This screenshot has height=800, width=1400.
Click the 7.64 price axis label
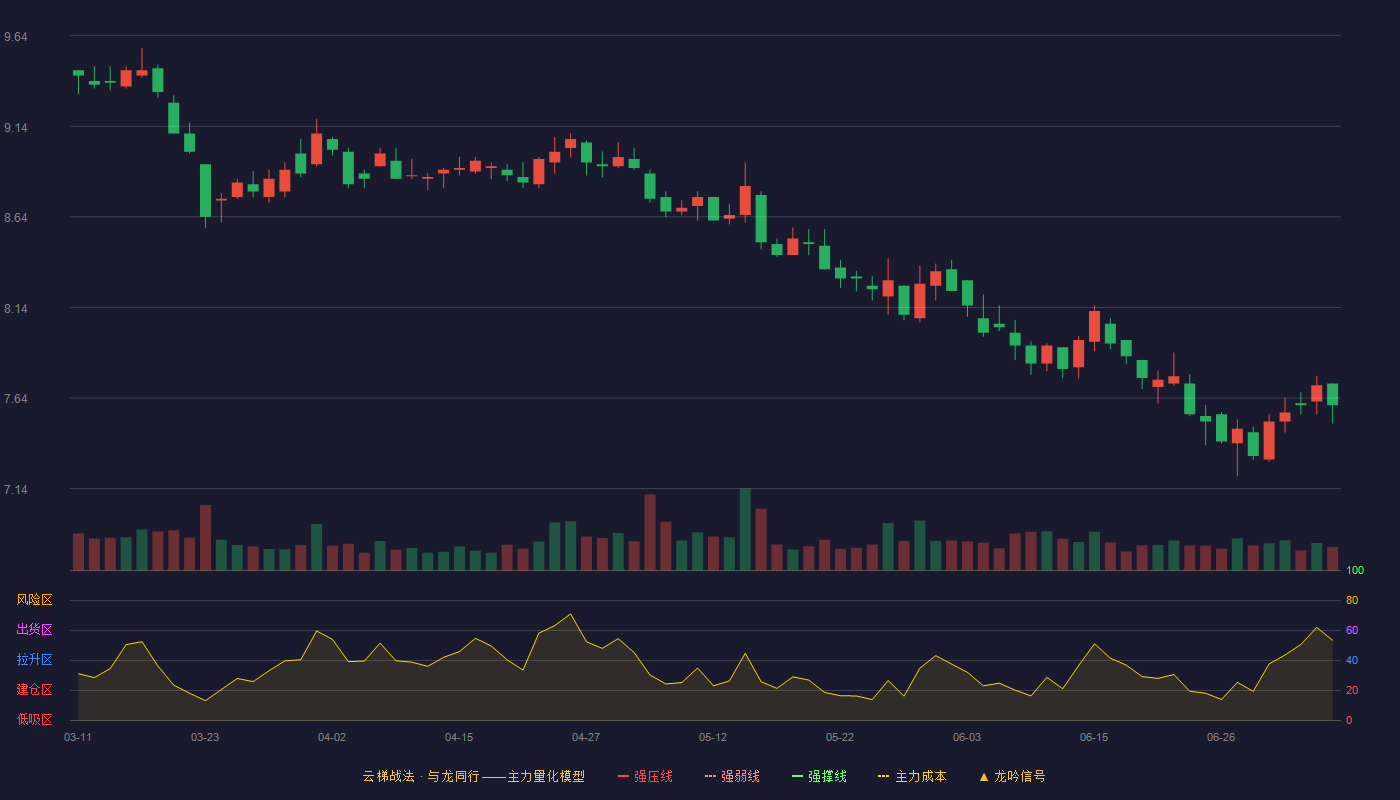coord(16,399)
